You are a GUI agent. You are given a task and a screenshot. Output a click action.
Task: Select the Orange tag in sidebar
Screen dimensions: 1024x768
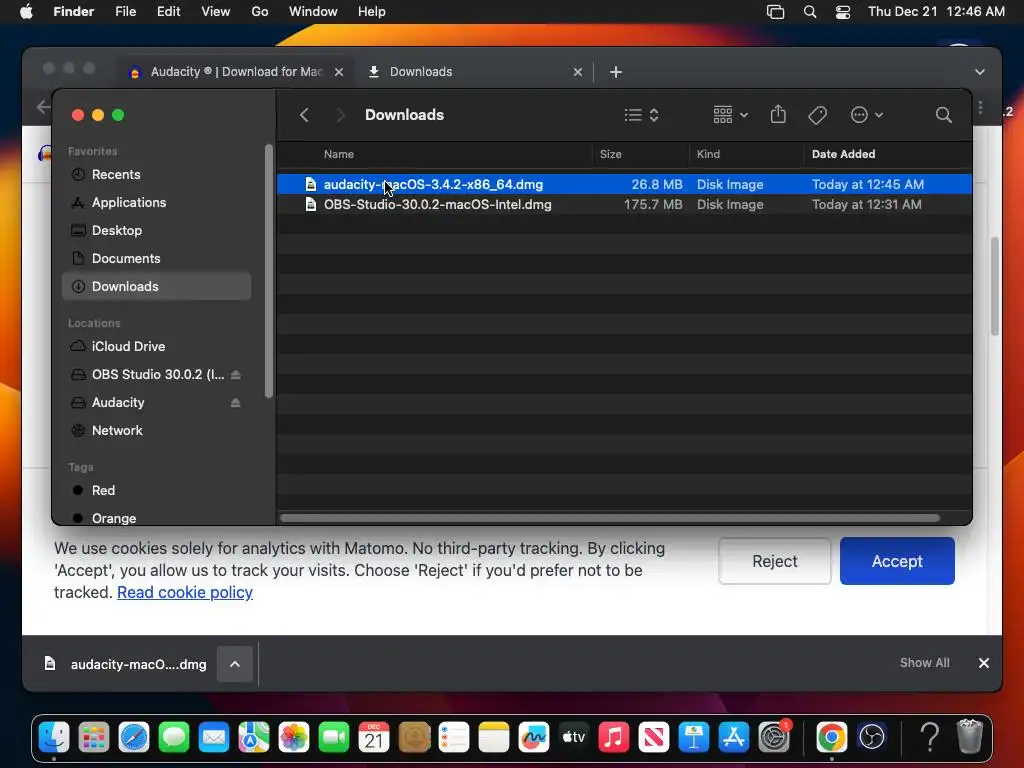157,518
